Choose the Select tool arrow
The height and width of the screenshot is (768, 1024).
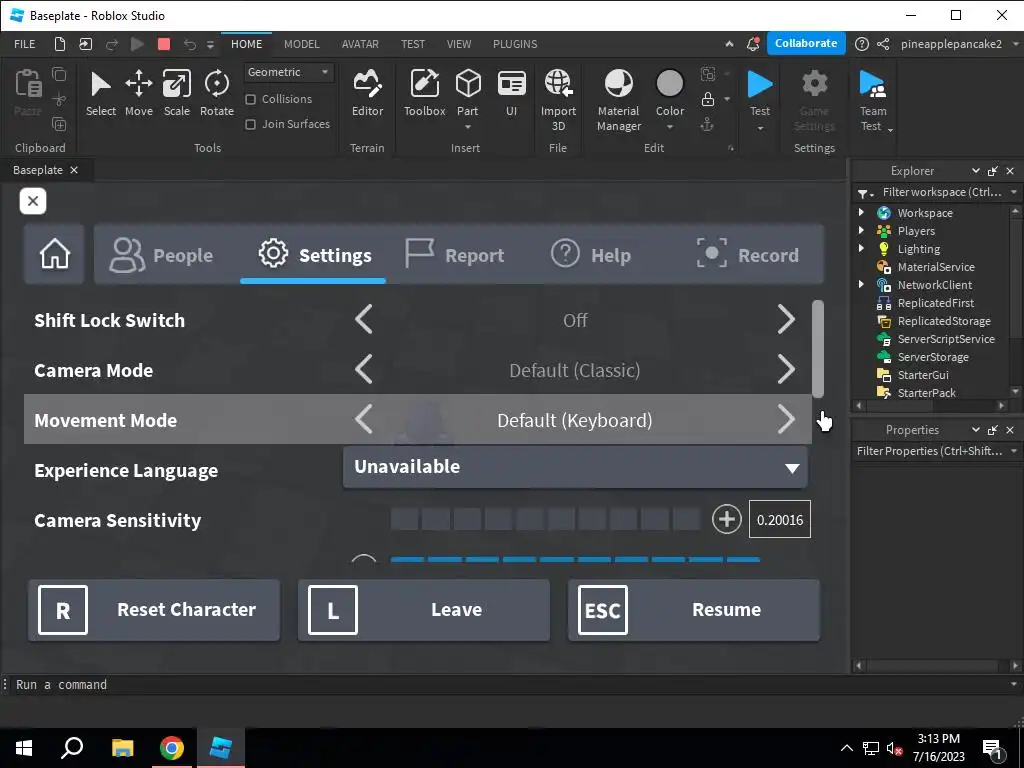(x=101, y=93)
